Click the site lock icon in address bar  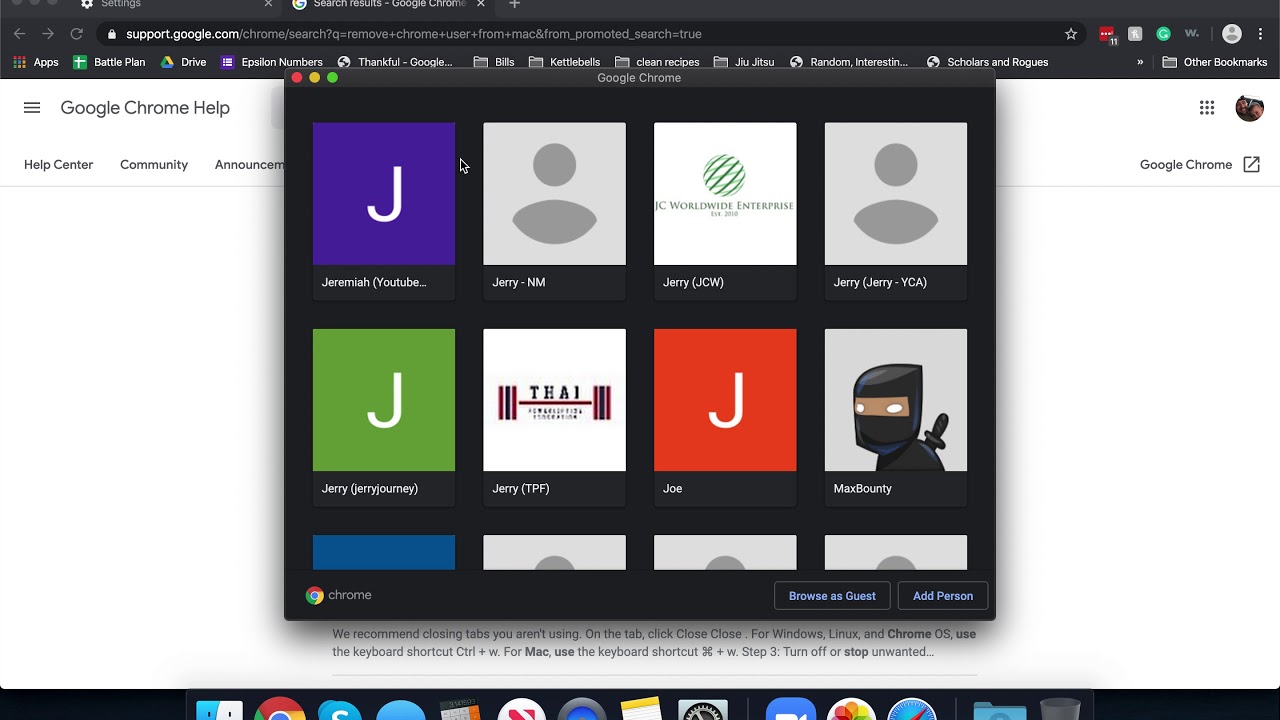(111, 34)
